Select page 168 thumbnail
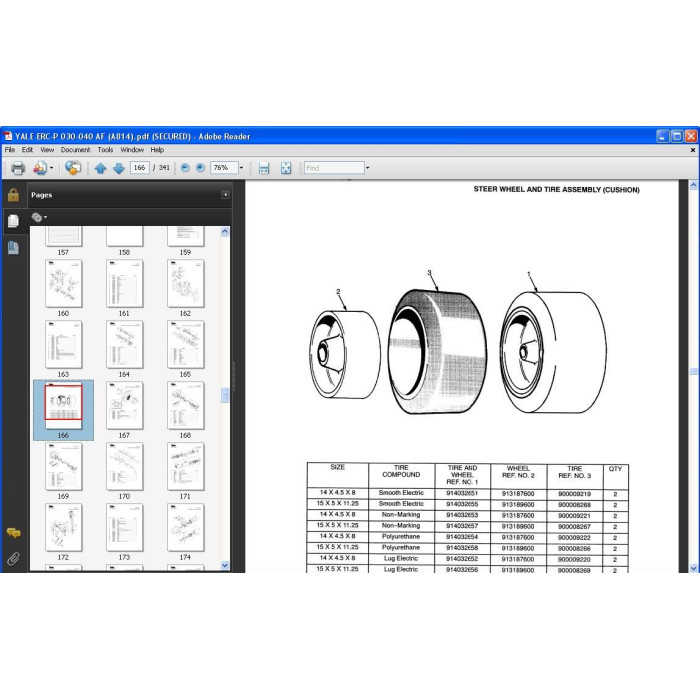This screenshot has height=700, width=700. 186,406
